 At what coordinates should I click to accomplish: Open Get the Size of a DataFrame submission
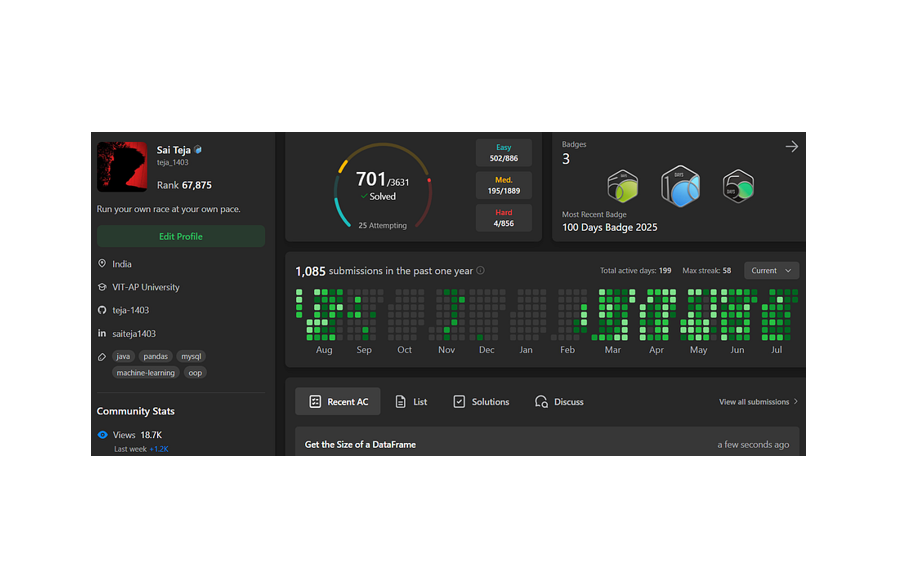pos(547,442)
